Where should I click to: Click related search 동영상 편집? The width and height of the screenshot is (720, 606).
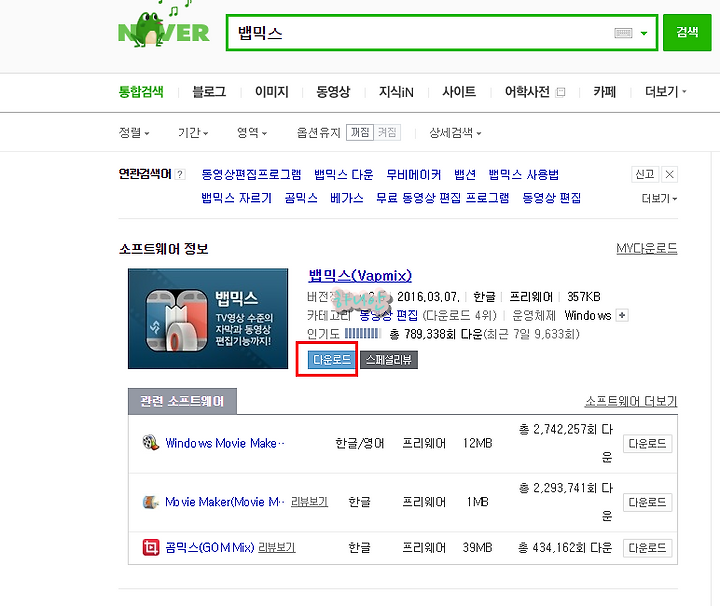tap(551, 198)
